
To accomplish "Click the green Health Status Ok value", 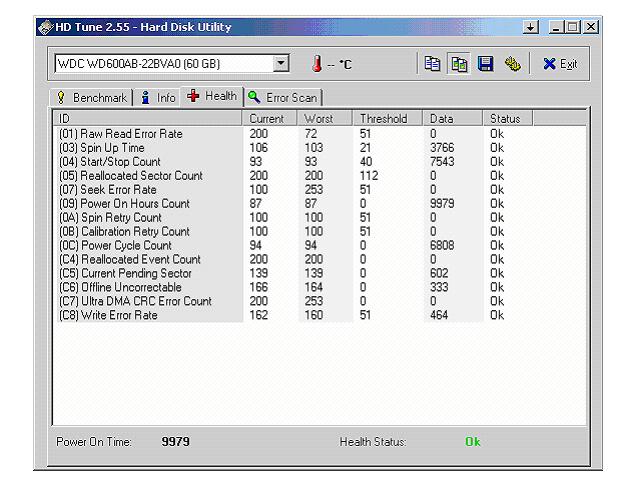I will [x=473, y=442].
